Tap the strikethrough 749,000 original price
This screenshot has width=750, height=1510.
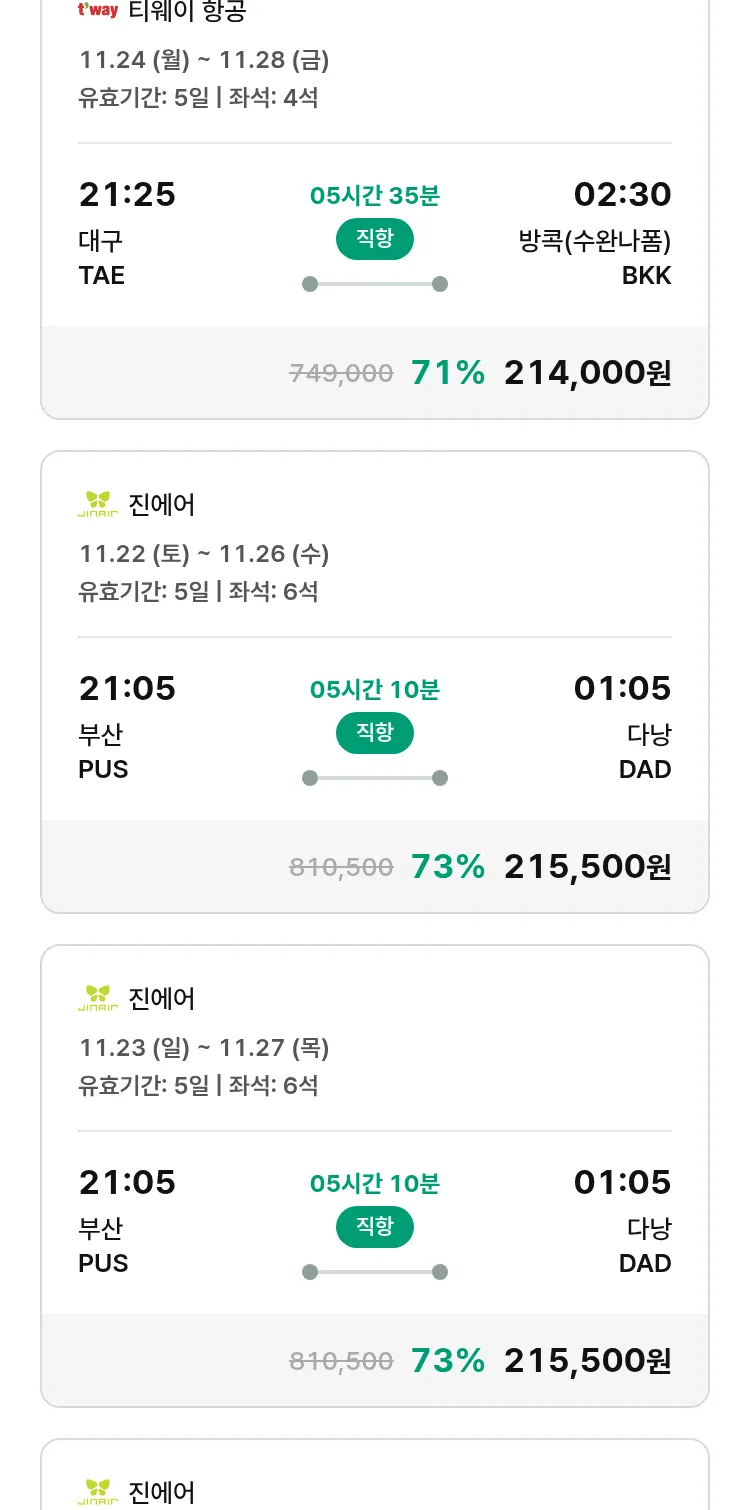tap(341, 374)
